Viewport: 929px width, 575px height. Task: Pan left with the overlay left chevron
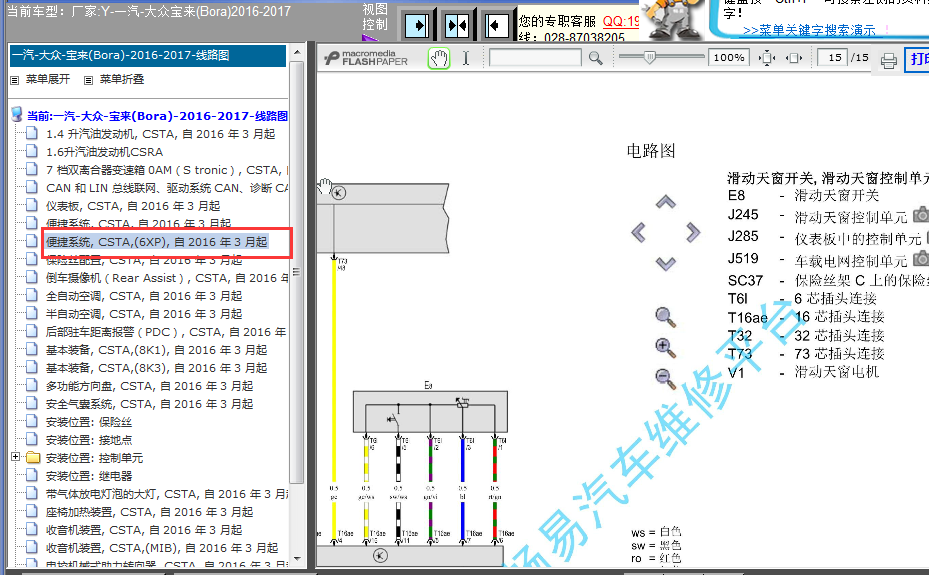coord(638,232)
